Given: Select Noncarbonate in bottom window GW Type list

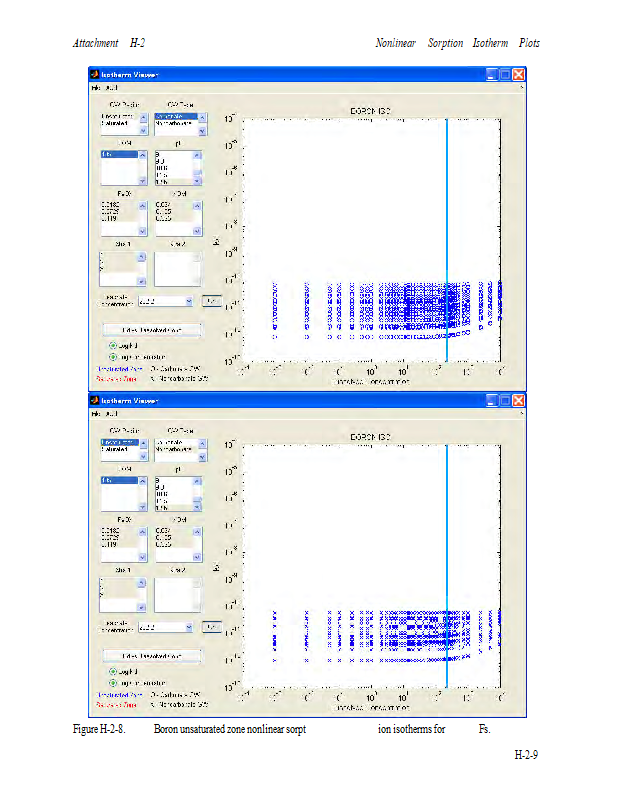Looking at the screenshot, I should 174,449.
